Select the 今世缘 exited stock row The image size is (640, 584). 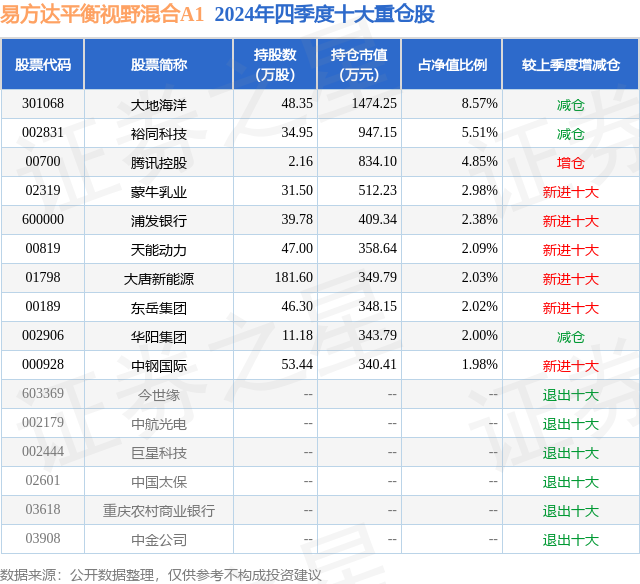320,394
